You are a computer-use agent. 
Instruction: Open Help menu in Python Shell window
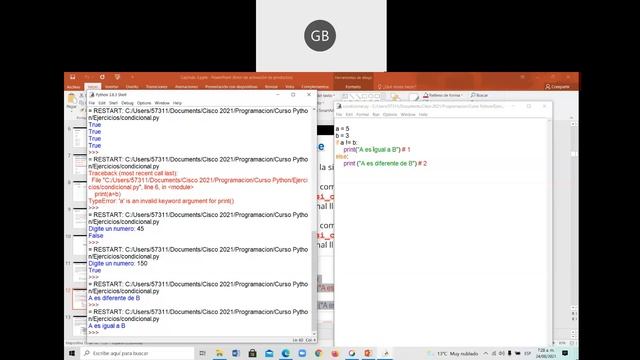pyautogui.click(x=177, y=103)
